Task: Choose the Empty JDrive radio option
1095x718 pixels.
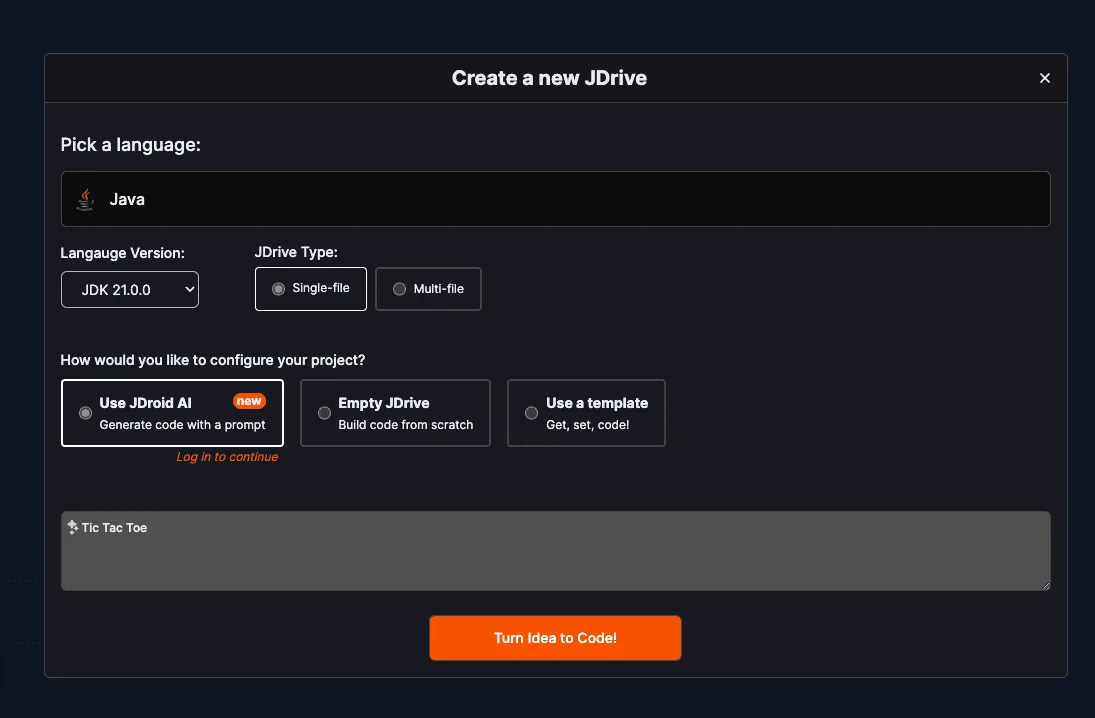Action: pos(324,413)
